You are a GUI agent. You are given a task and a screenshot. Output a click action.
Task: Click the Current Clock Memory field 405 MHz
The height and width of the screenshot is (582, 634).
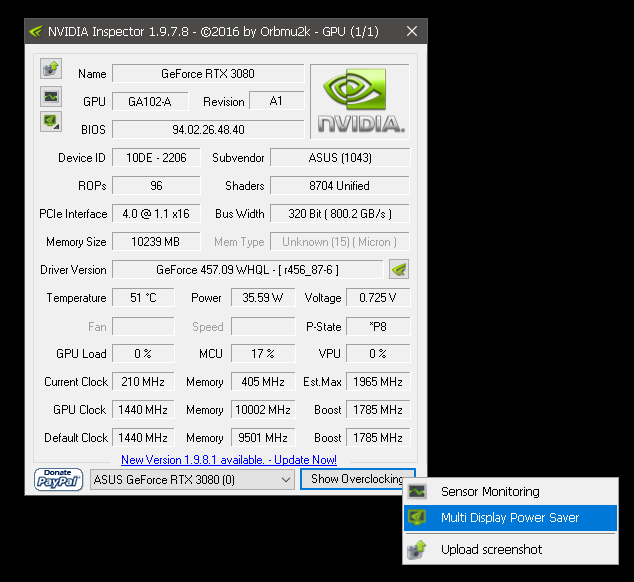pos(263,382)
